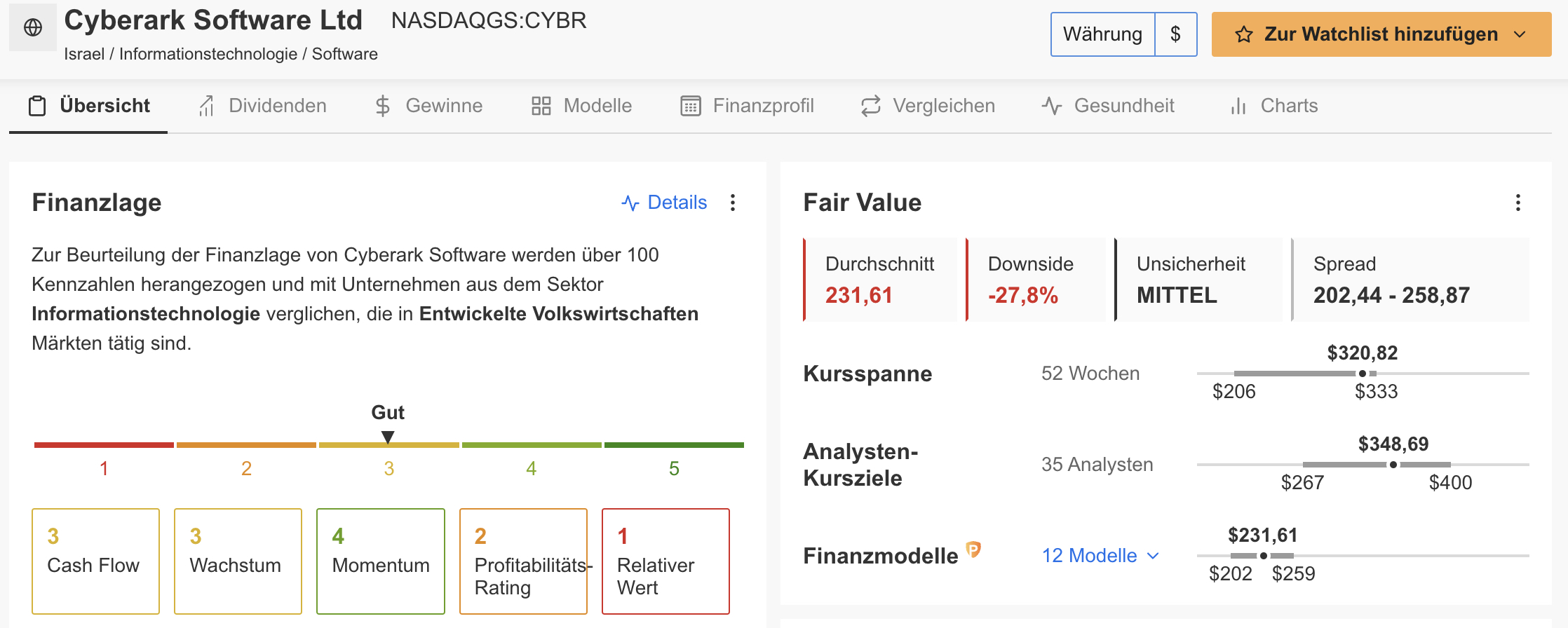This screenshot has height=628, width=1568.
Task: Click the Analysten-Kursziele $348,69 marker
Action: 1393,465
